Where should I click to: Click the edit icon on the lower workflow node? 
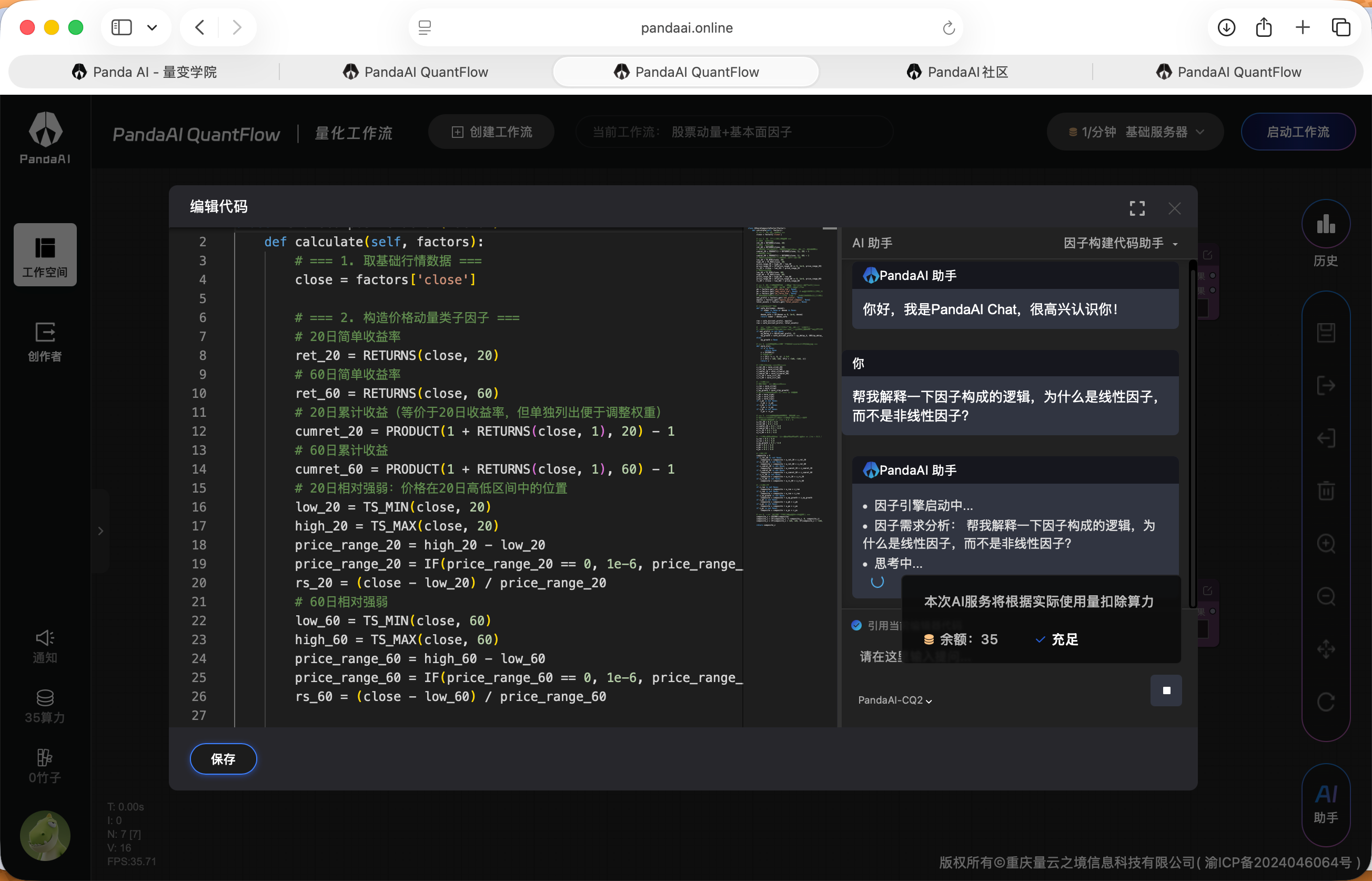(x=1207, y=590)
